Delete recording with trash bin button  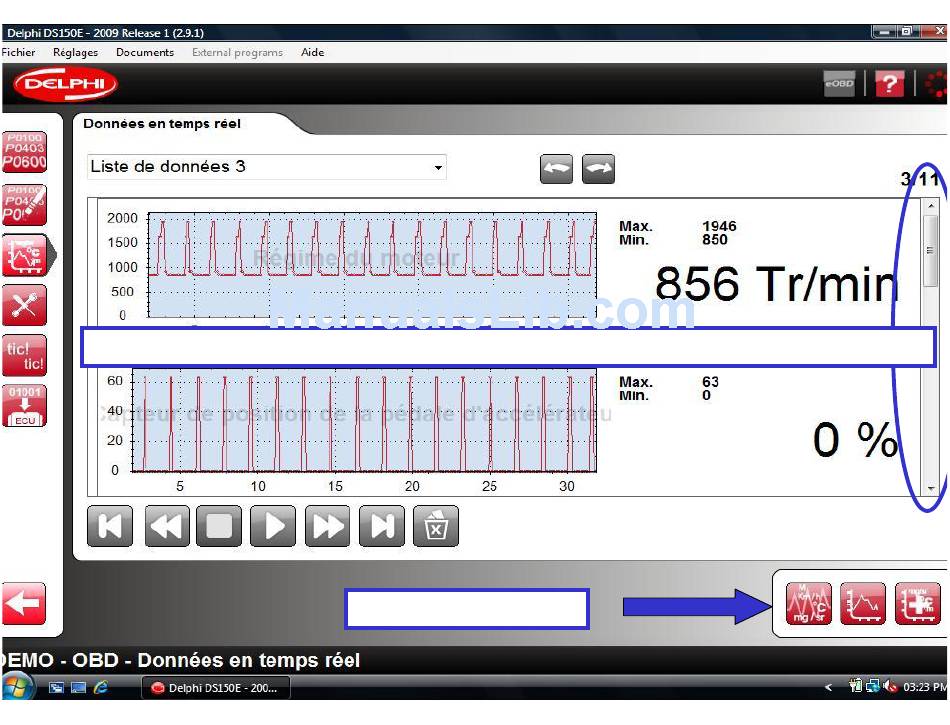[436, 526]
